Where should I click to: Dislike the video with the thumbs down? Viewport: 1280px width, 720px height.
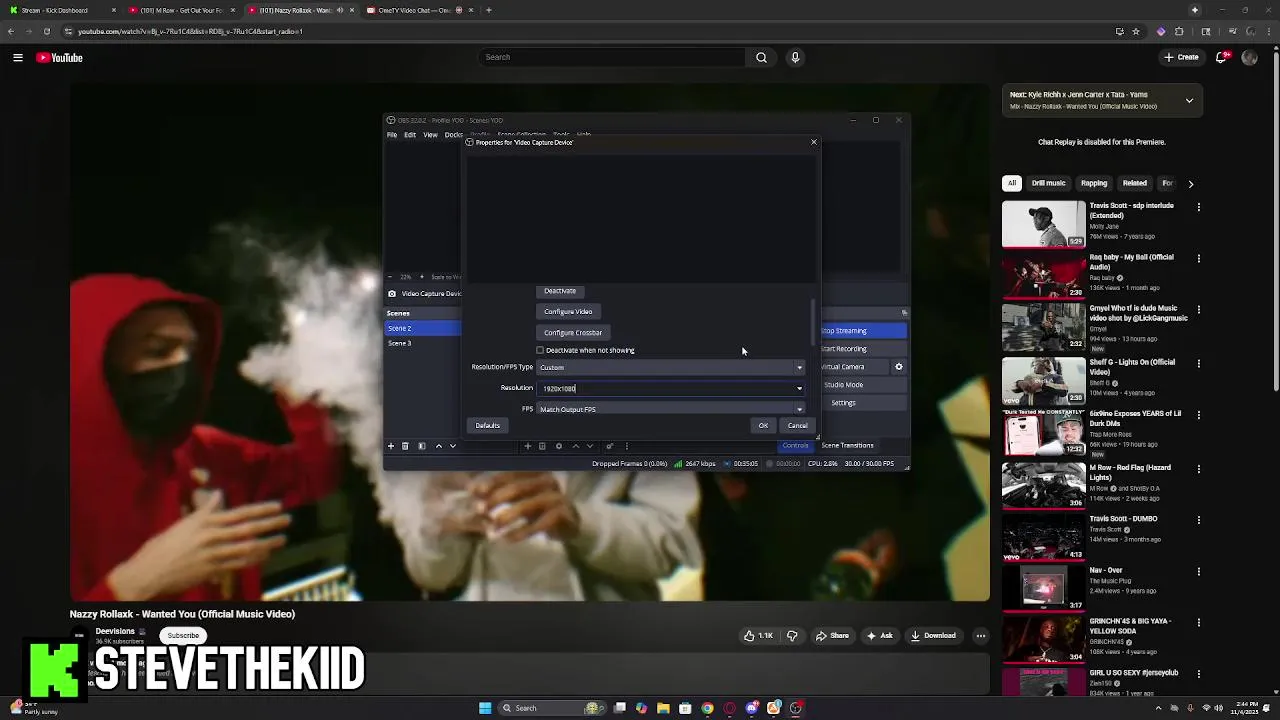(x=792, y=636)
